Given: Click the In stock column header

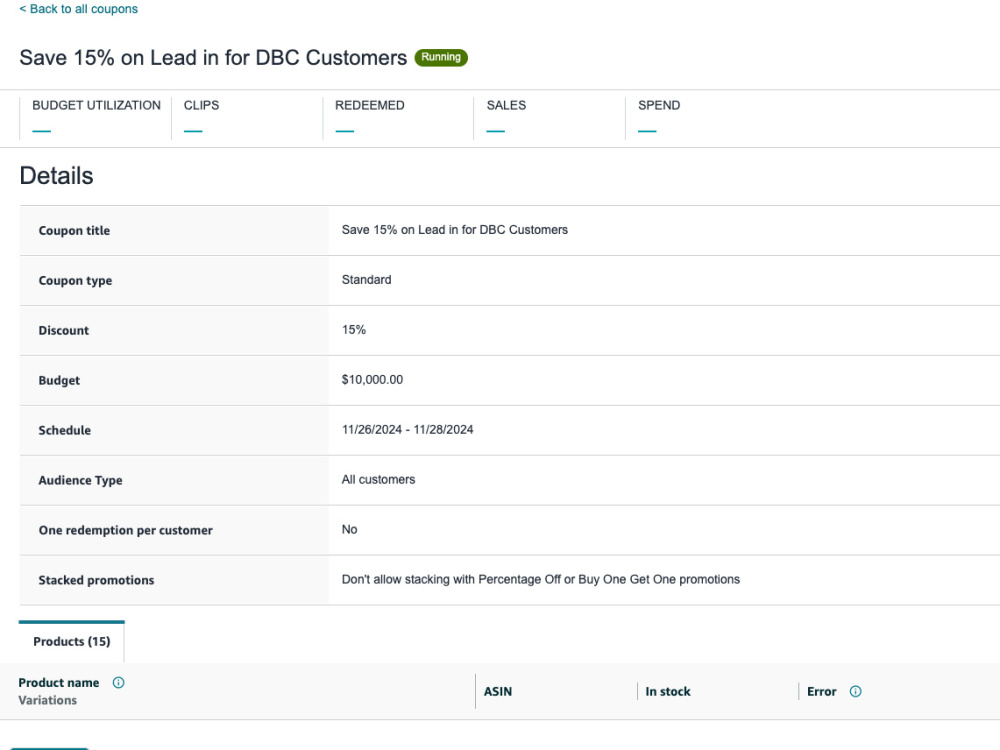Looking at the screenshot, I should click(x=668, y=691).
